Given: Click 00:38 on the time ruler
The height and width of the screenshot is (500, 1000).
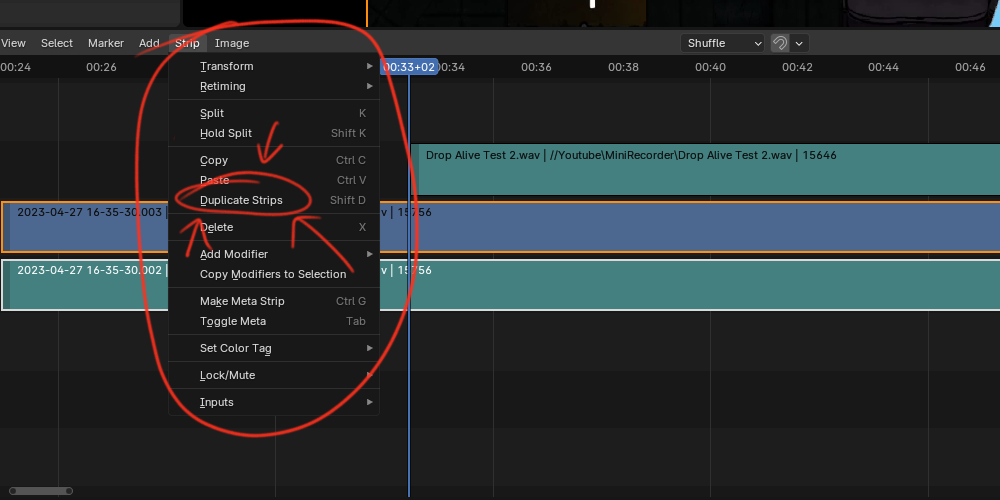Looking at the screenshot, I should [623, 67].
